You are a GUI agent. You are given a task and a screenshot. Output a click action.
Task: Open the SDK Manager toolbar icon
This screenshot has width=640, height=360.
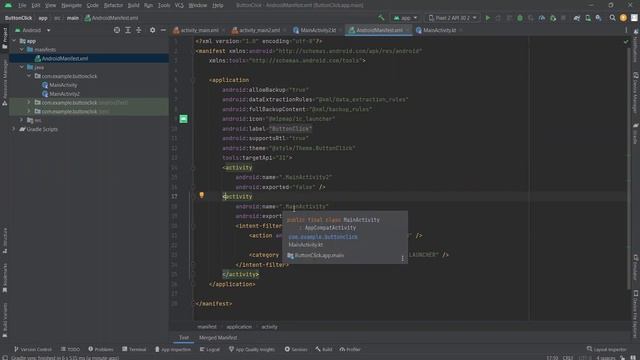598,18
